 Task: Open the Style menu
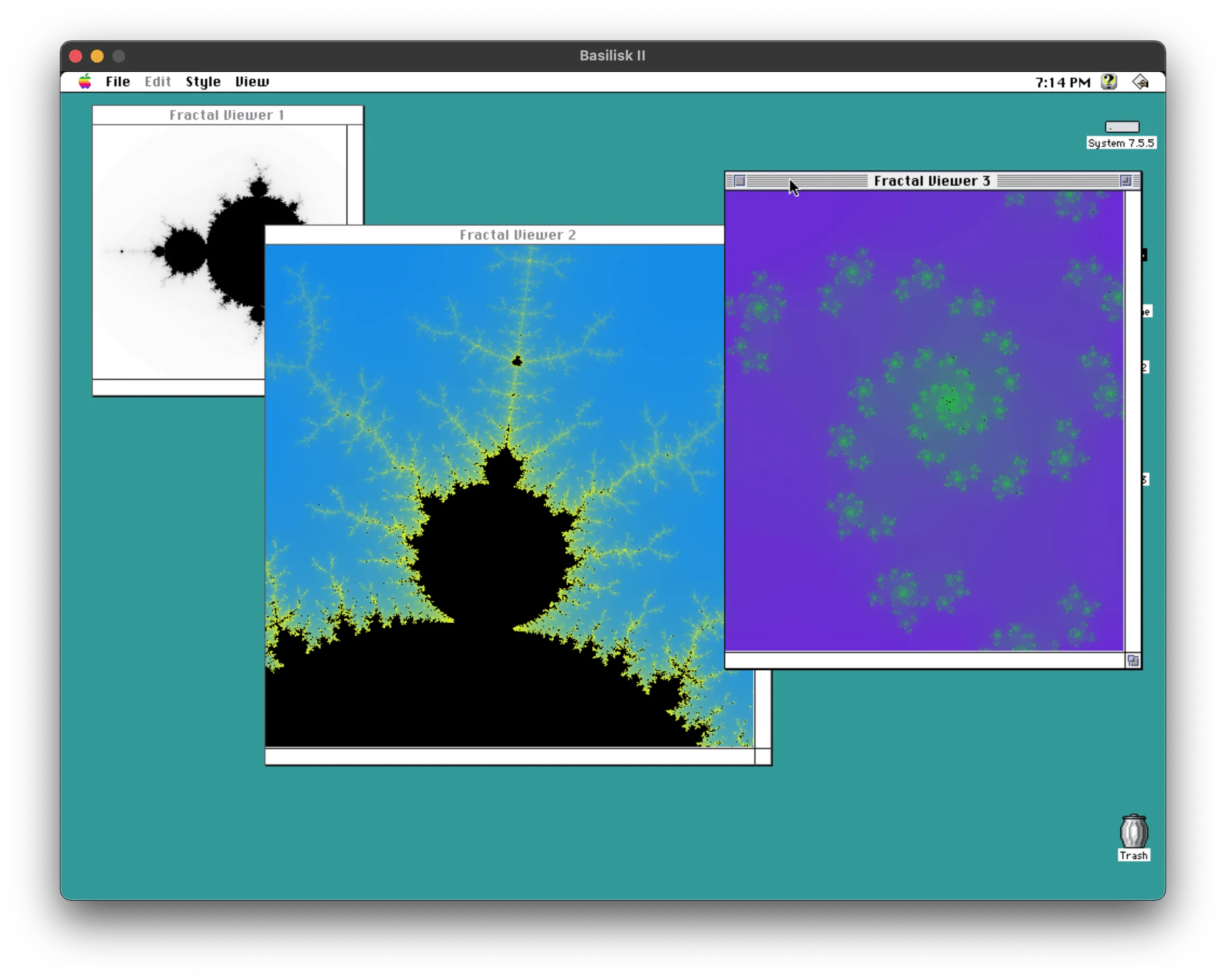[203, 81]
